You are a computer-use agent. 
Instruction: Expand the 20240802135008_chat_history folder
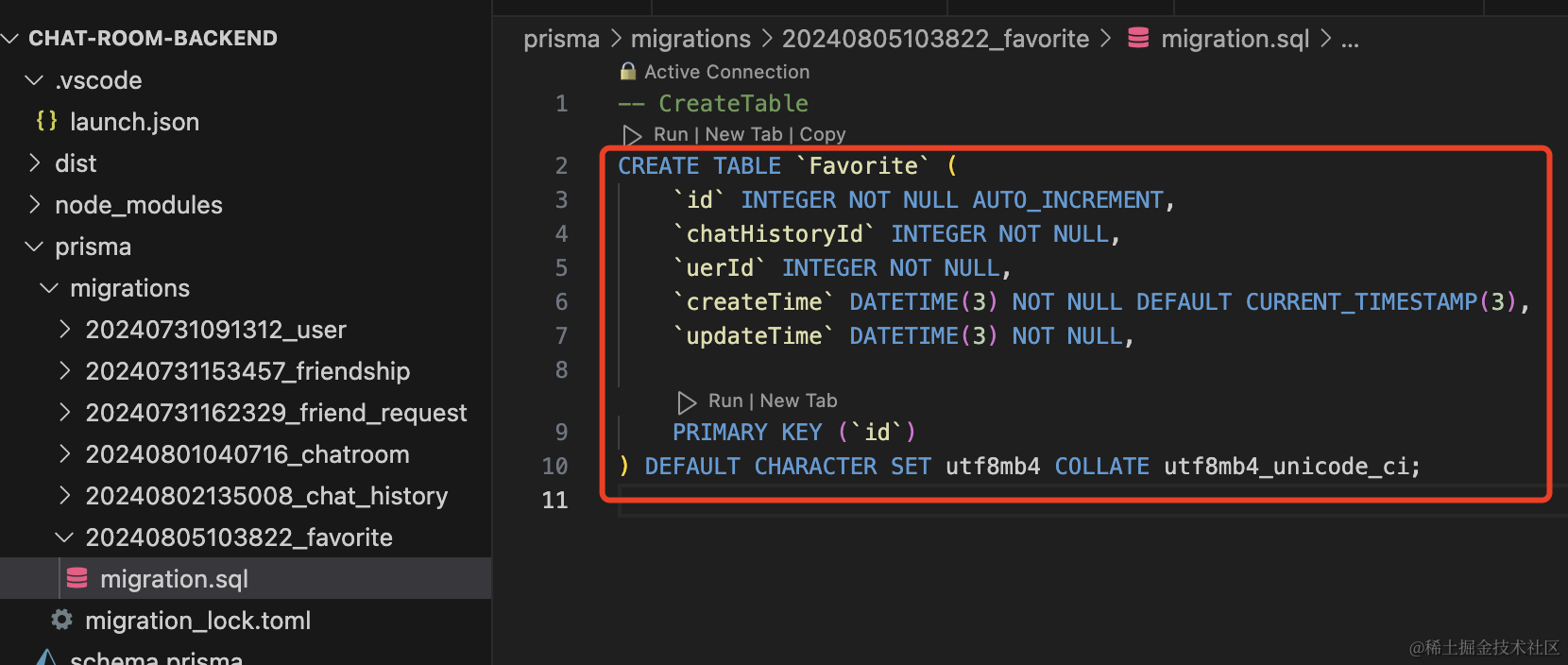(65, 496)
